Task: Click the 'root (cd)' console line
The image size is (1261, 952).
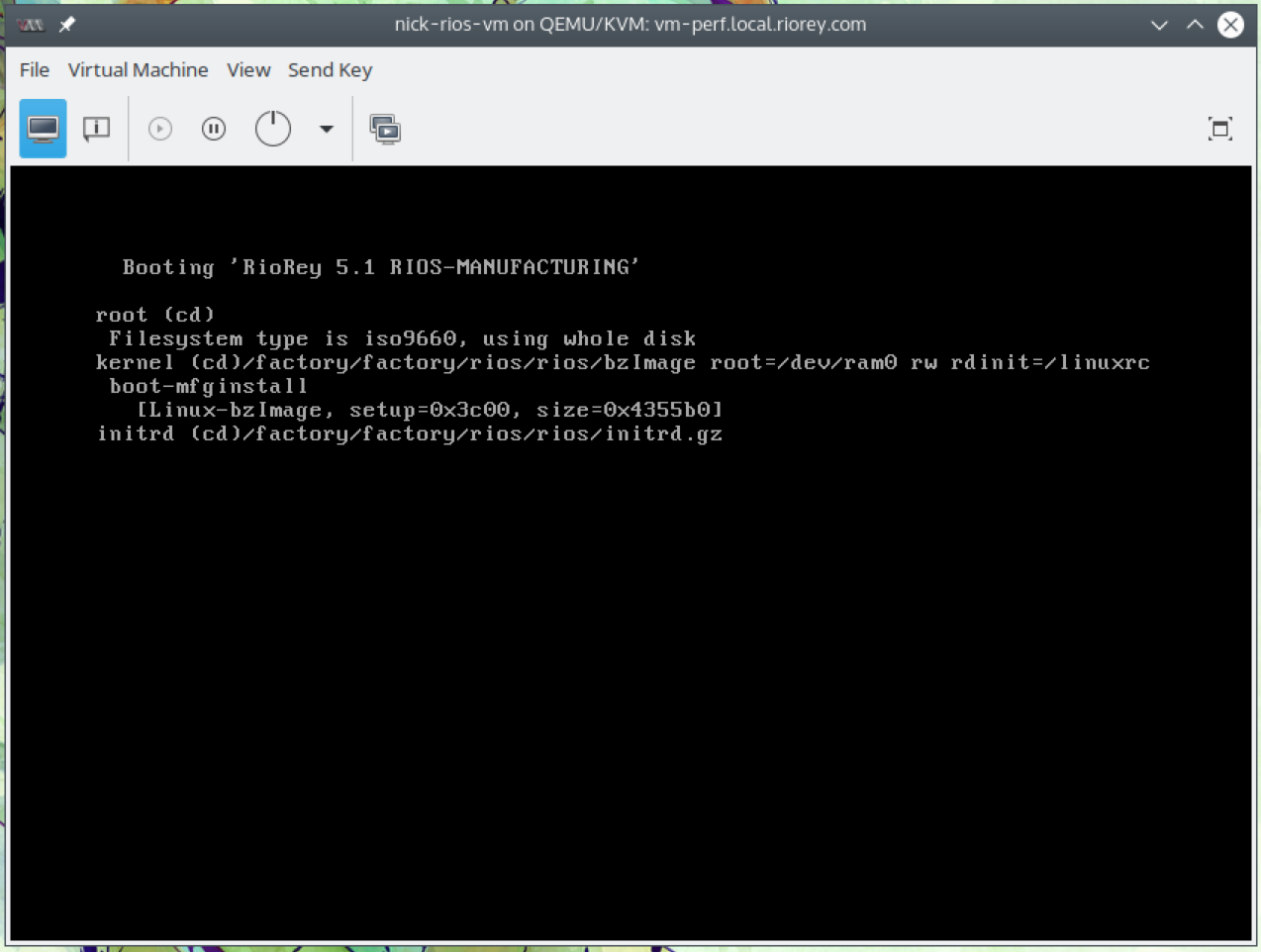Action: 154,315
